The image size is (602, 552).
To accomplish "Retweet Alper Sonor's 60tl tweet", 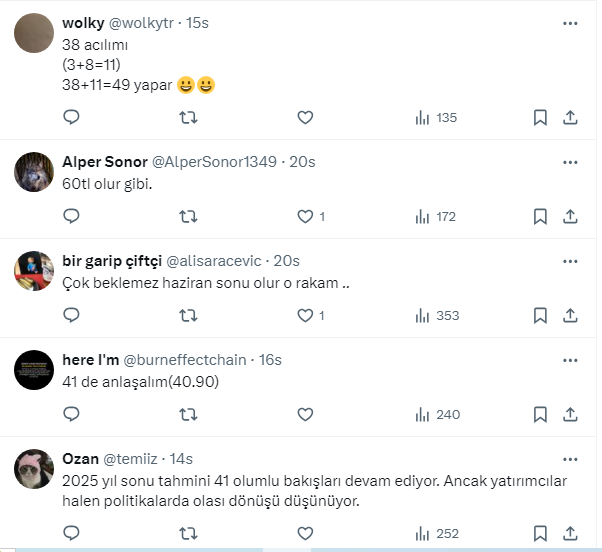I will click(187, 216).
